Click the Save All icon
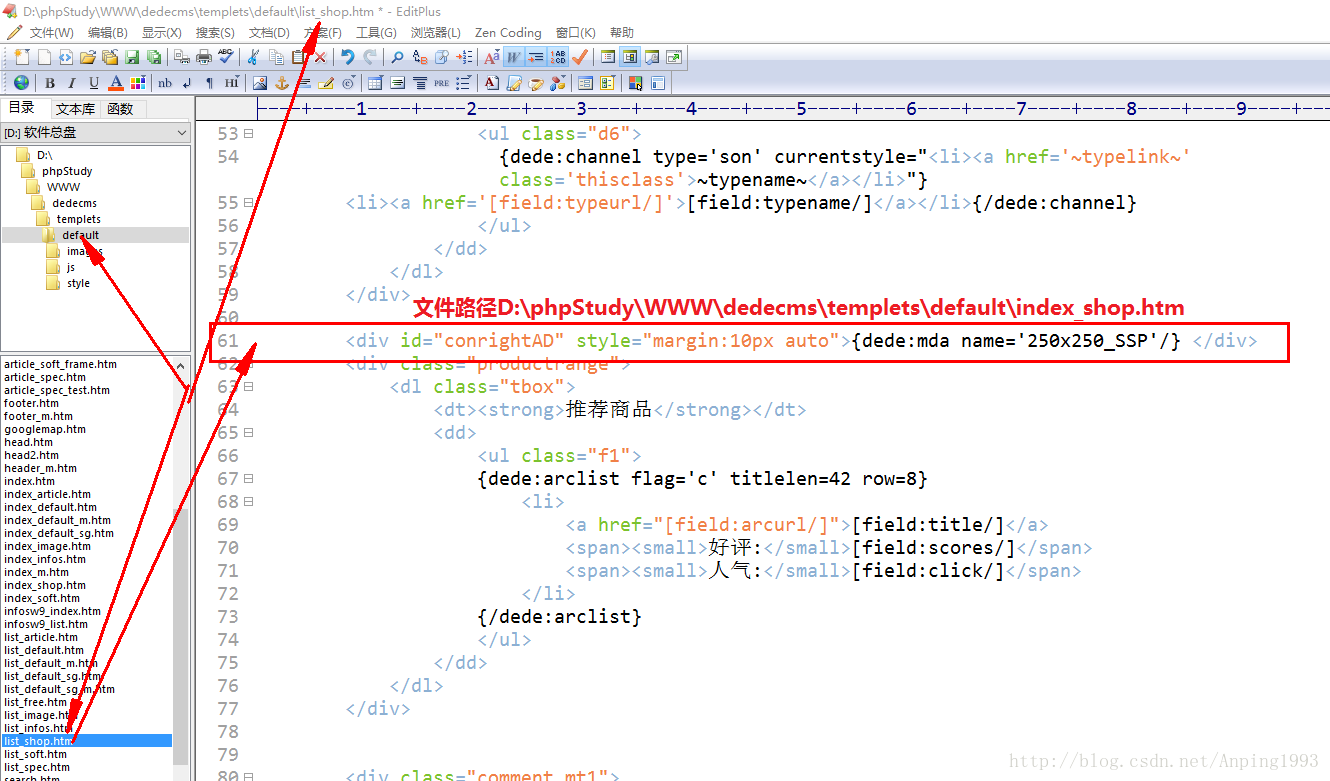Image resolution: width=1330 pixels, height=781 pixels. tap(154, 57)
